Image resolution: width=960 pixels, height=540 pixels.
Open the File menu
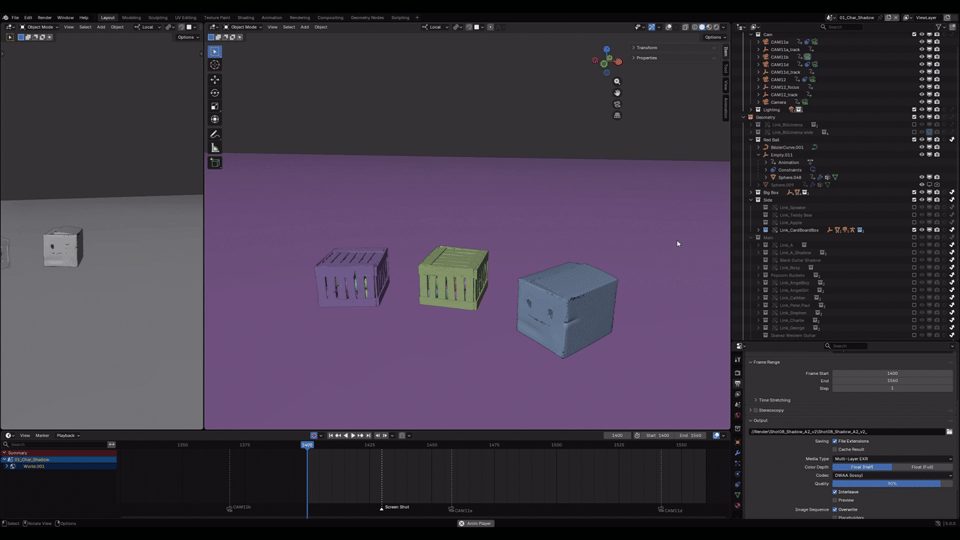15,18
